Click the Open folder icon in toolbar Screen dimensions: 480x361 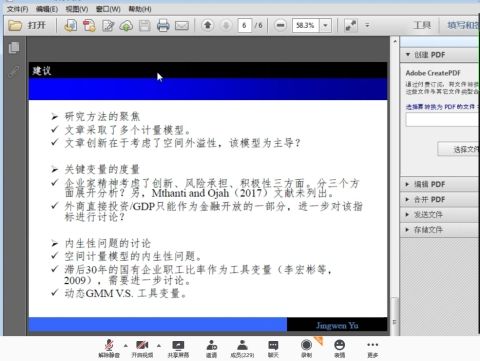(x=15, y=25)
